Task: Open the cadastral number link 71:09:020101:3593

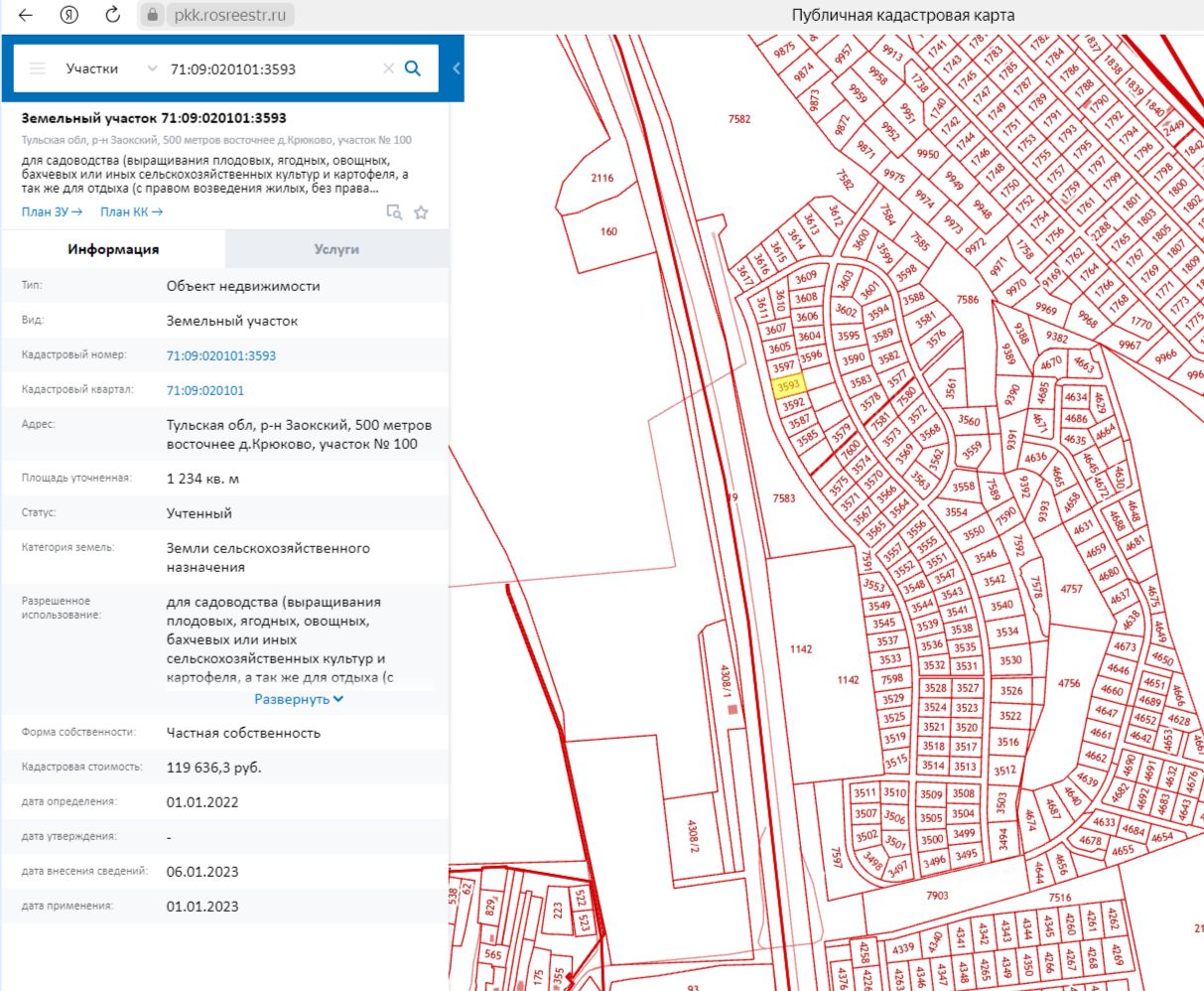Action: click(221, 355)
